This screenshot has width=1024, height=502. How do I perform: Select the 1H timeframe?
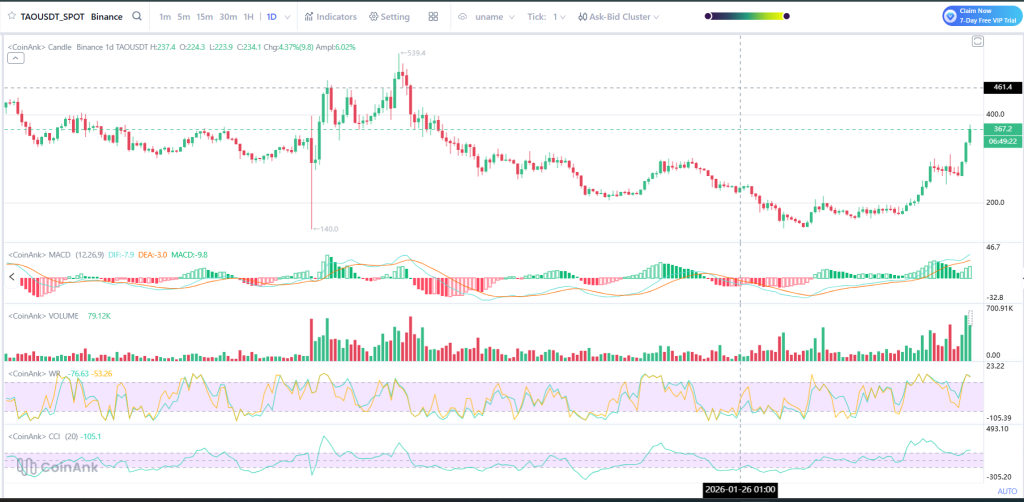248,17
